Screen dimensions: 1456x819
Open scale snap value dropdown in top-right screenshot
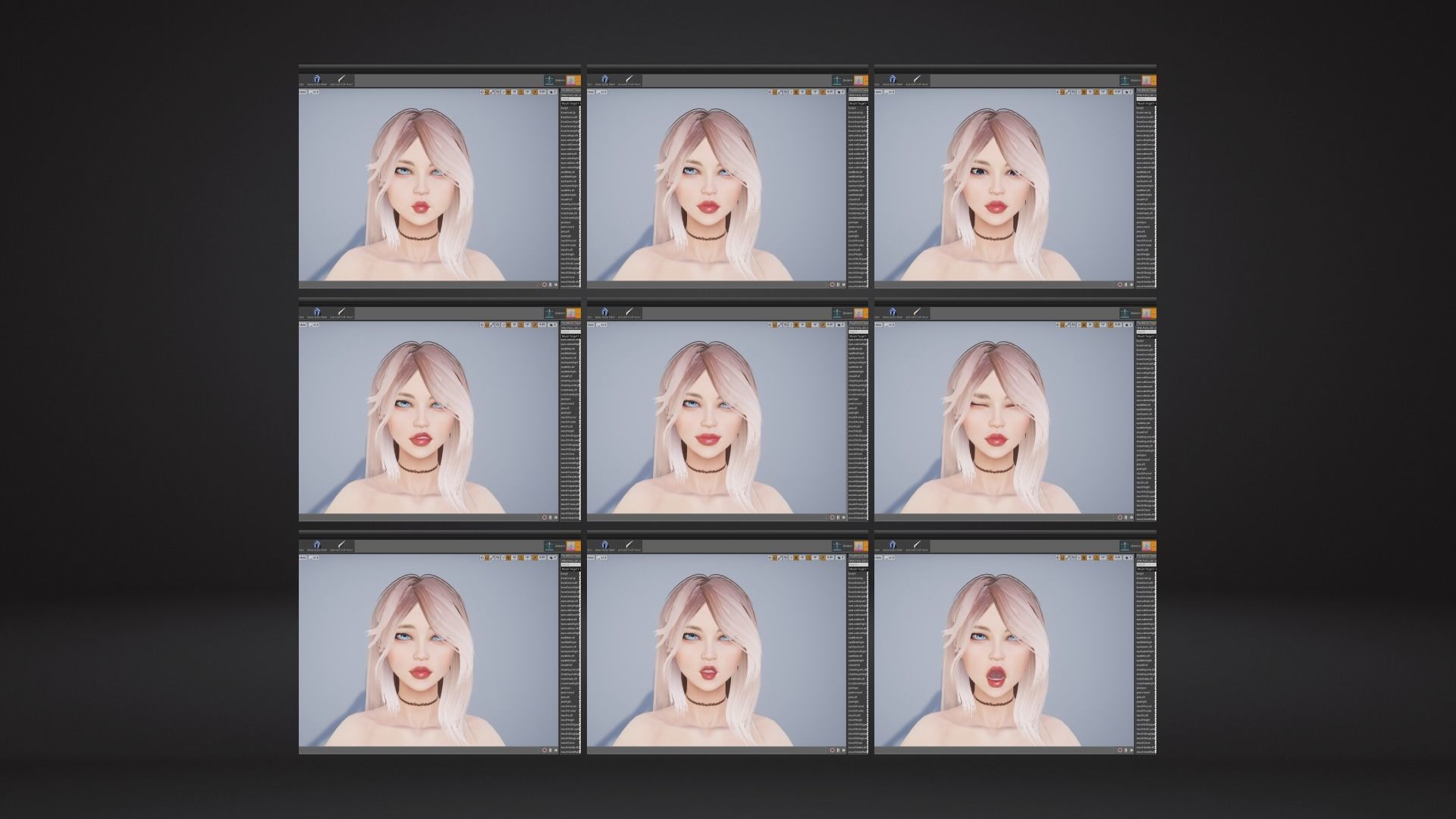tap(1118, 92)
